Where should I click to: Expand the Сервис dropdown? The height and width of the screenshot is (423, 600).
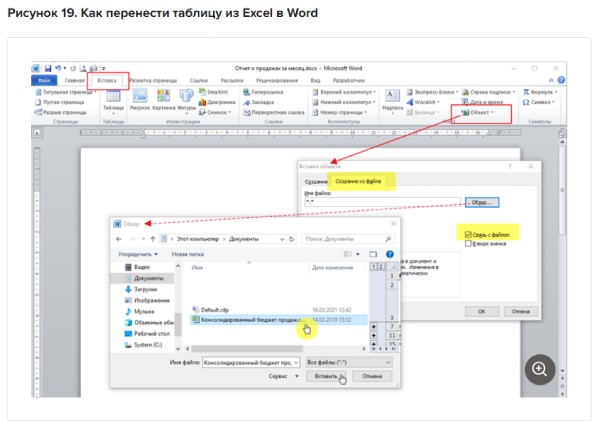(285, 376)
